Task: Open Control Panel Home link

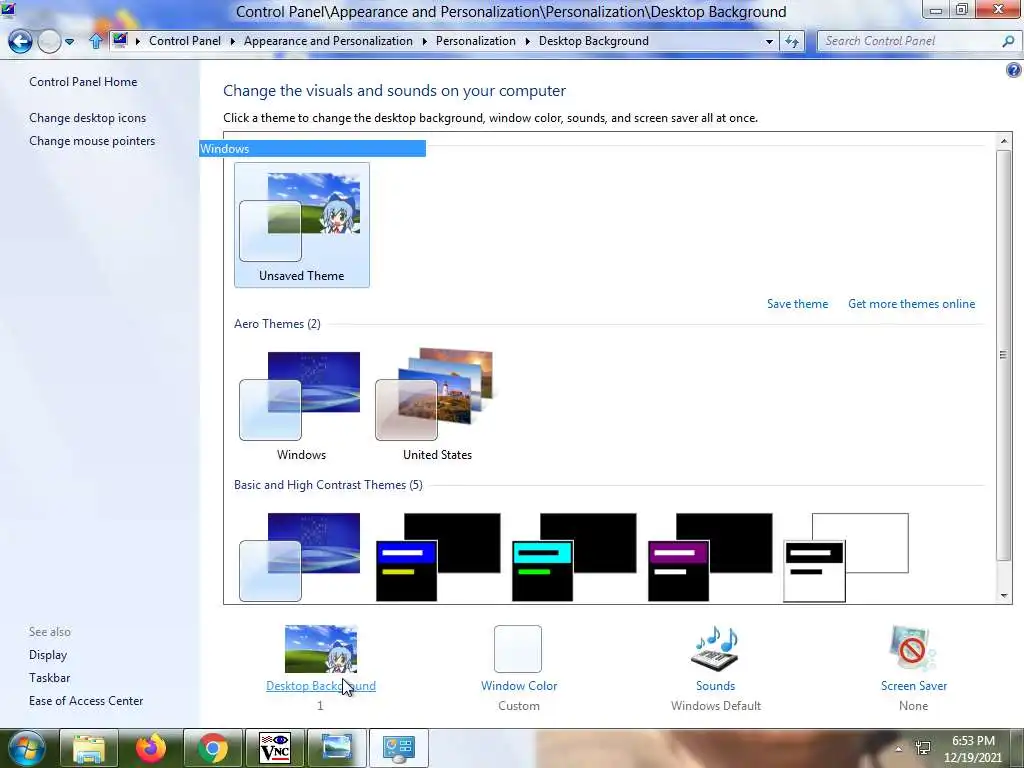Action: 83,82
